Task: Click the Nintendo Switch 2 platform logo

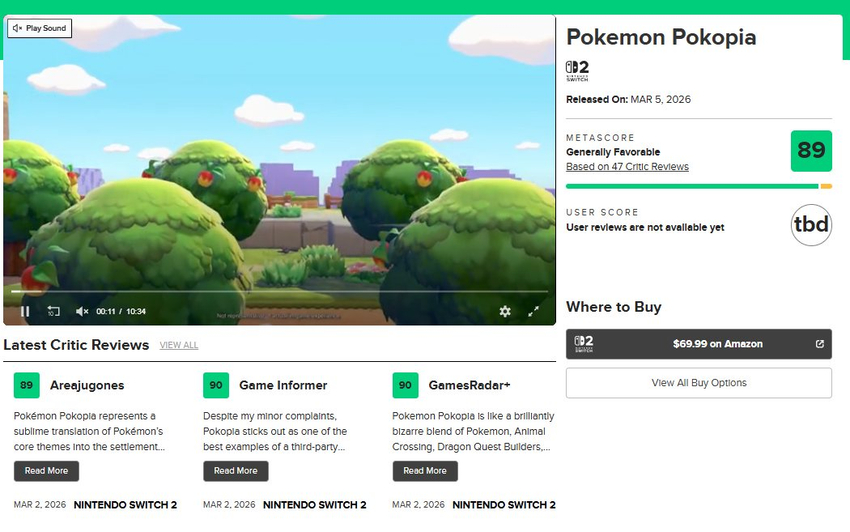Action: pos(577,71)
